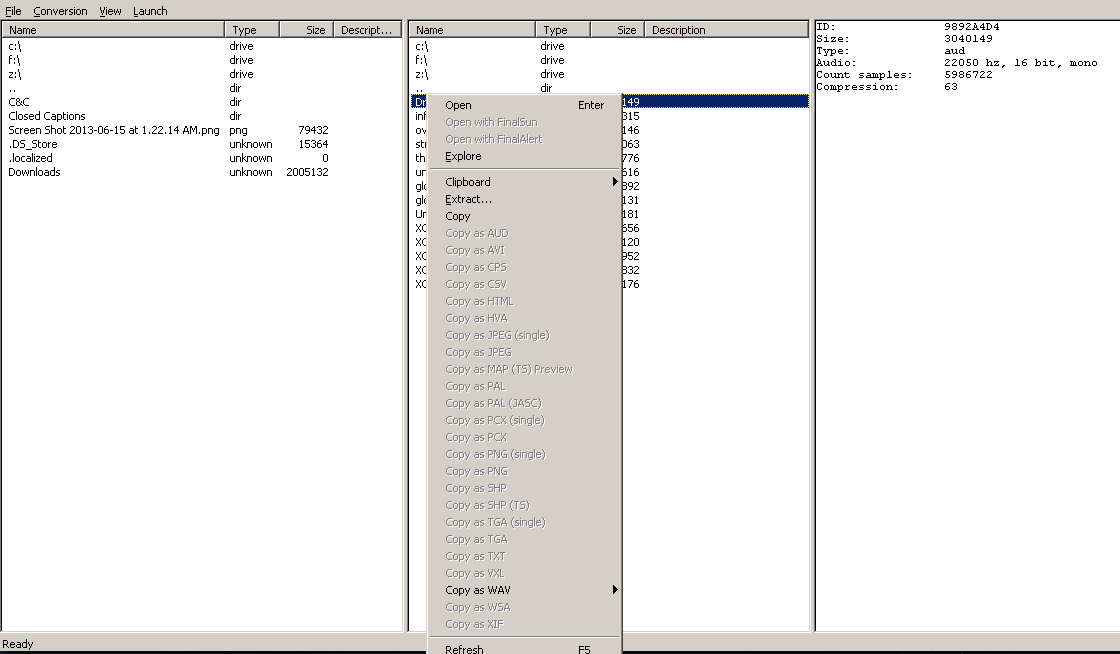Click right pane Description column header
Image resolution: width=1120 pixels, height=654 pixels.
point(726,30)
